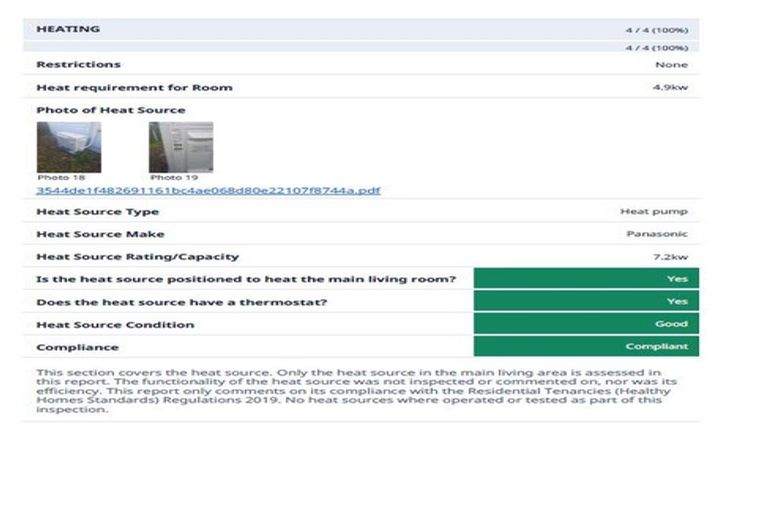768x512 pixels.
Task: Click the Compliance label
Action: point(77,347)
